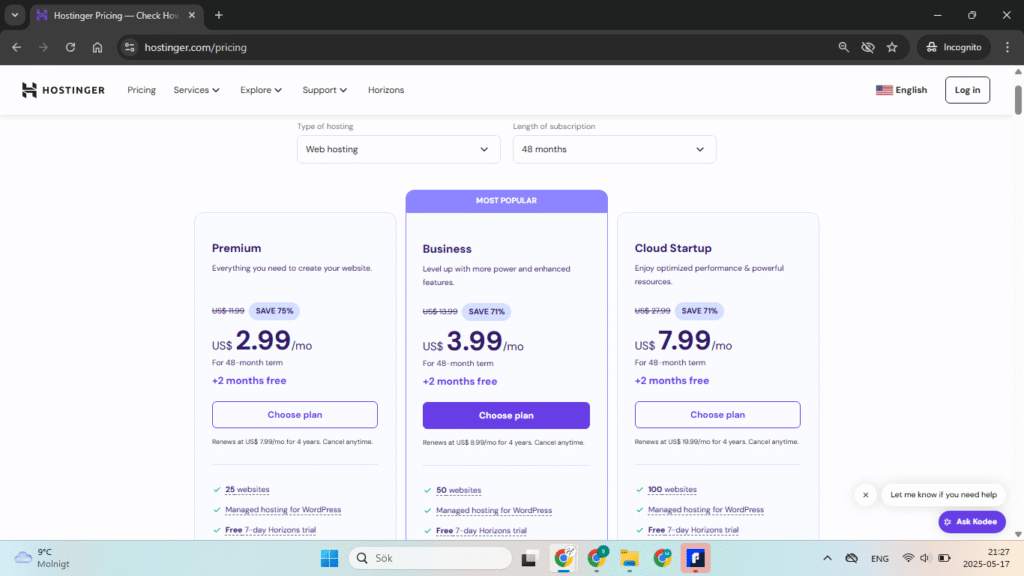Open File Explorer from the taskbar
This screenshot has height=576, width=1024.
630,558
